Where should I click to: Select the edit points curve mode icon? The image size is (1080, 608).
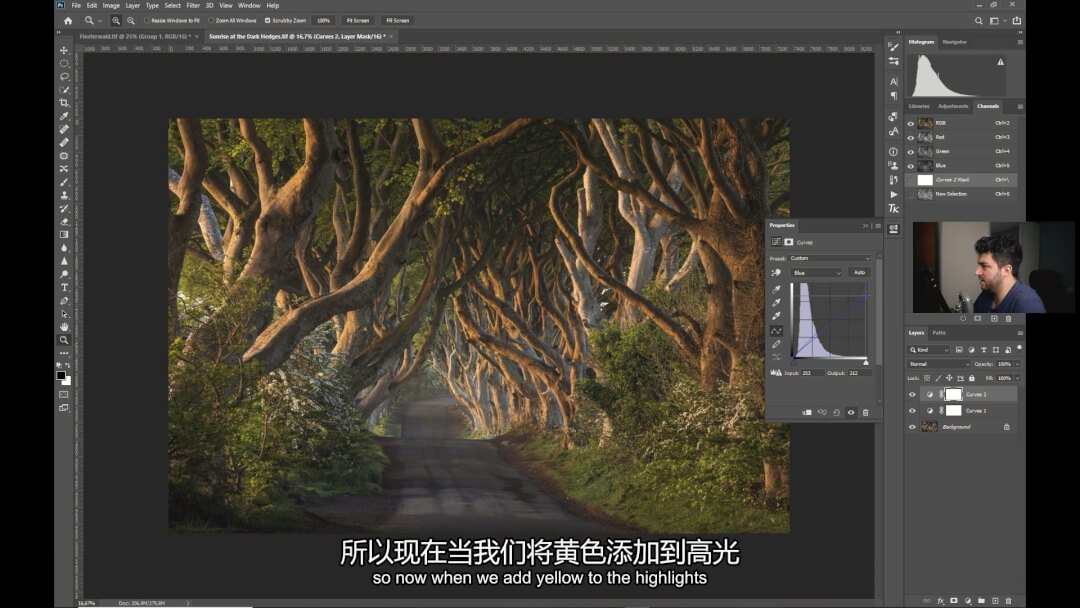pos(776,331)
